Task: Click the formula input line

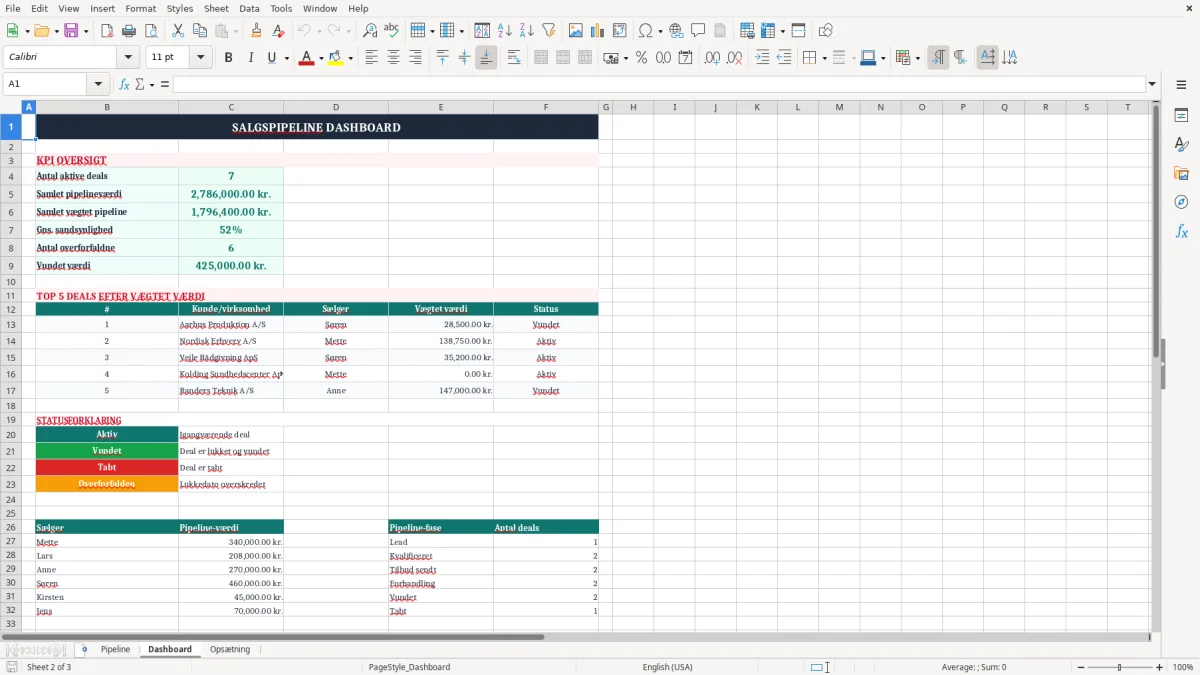Action: click(x=658, y=84)
